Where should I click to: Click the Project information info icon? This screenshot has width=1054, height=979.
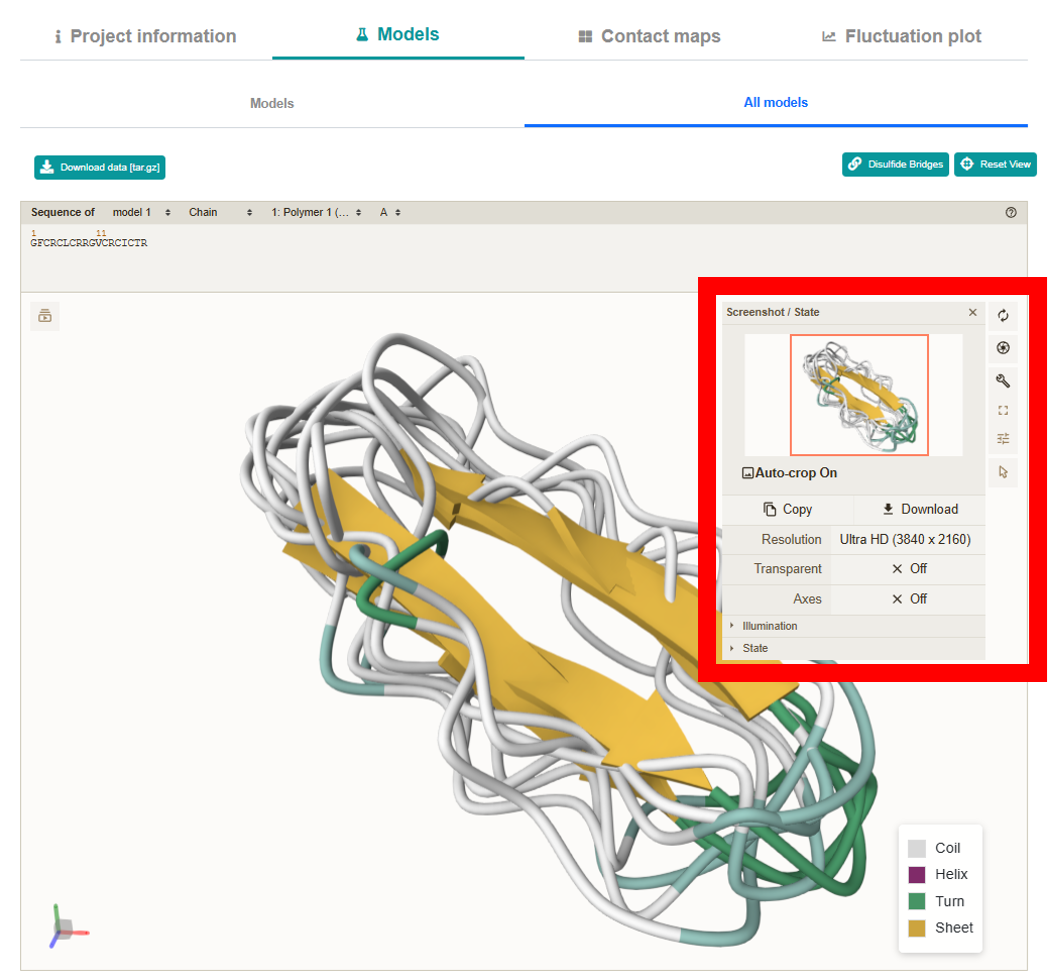pos(58,36)
